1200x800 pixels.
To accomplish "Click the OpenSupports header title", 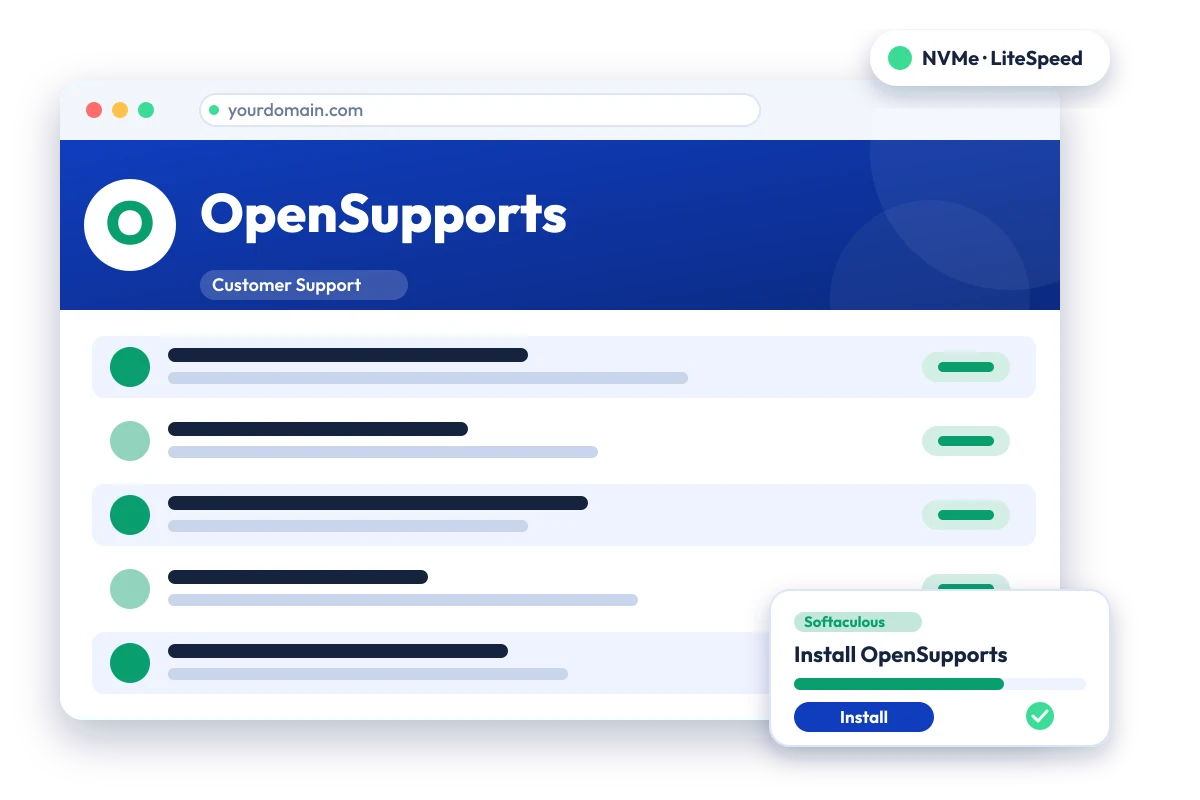I will [x=384, y=216].
